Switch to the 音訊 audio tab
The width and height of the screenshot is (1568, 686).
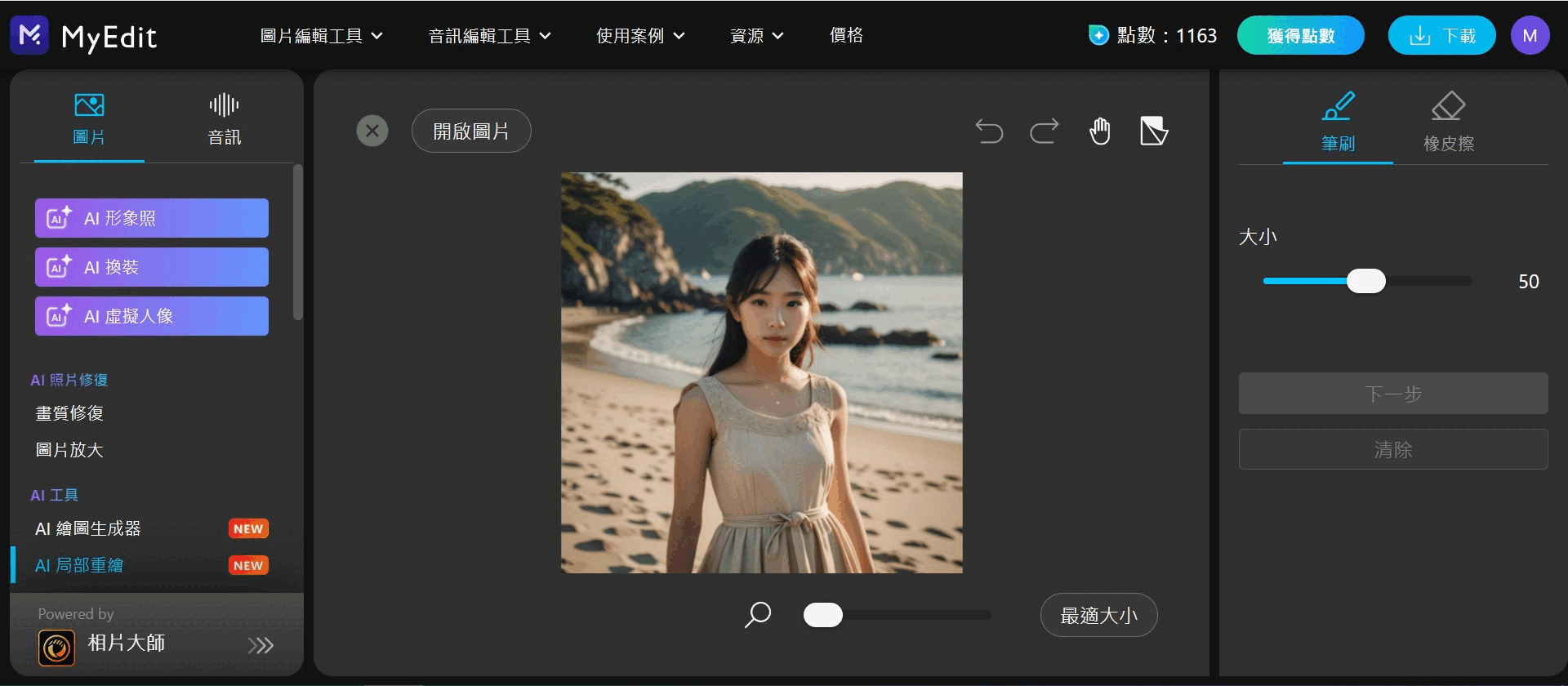(224, 119)
